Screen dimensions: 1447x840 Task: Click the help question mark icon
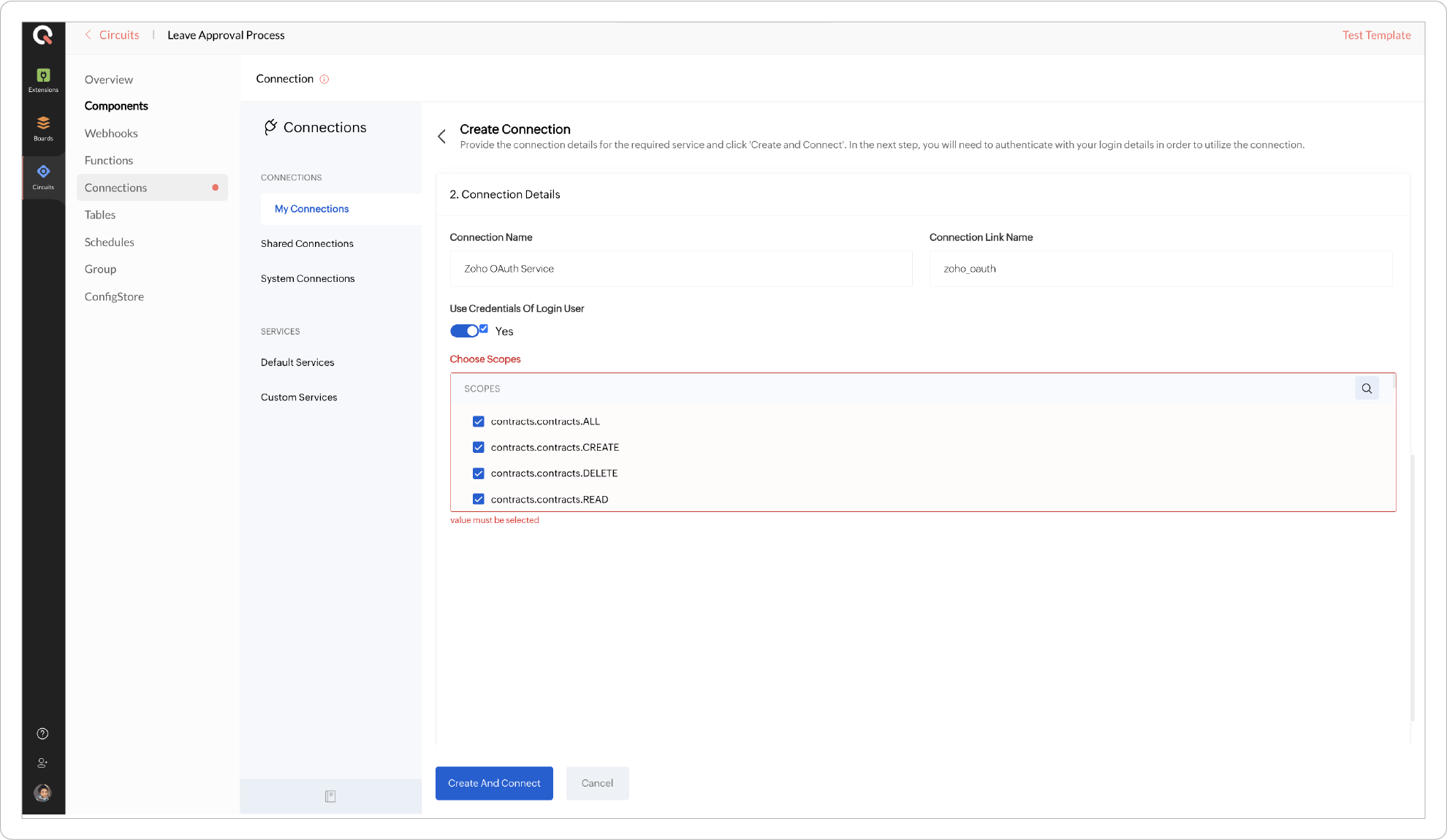pyautogui.click(x=42, y=733)
